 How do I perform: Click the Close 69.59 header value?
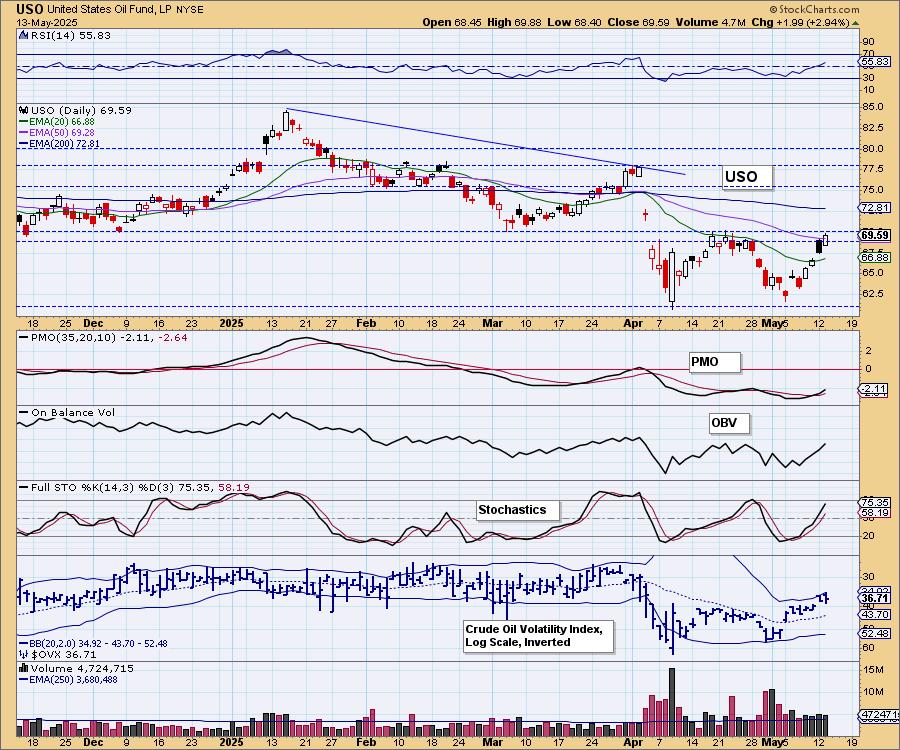(x=638, y=22)
